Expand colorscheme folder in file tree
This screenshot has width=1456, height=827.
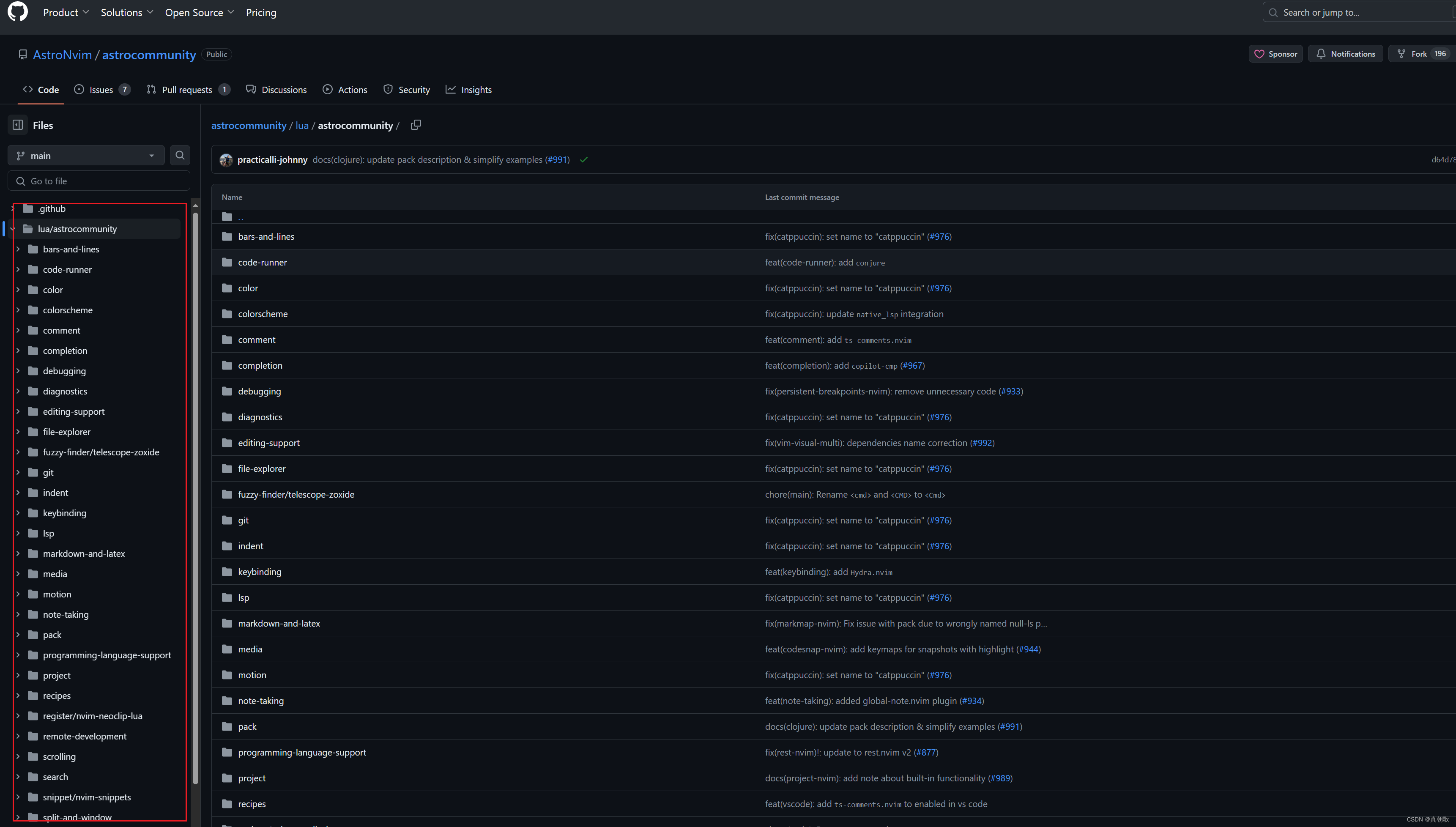[18, 310]
